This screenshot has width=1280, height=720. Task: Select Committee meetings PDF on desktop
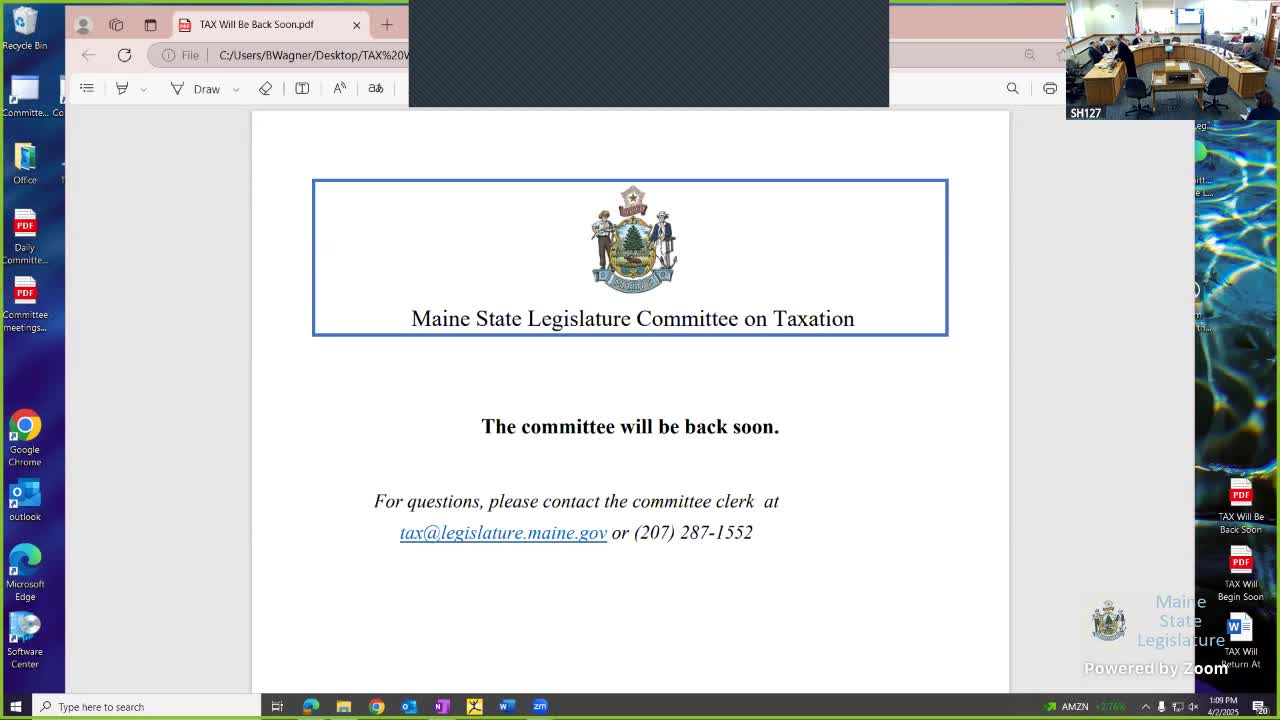pyautogui.click(x=25, y=305)
